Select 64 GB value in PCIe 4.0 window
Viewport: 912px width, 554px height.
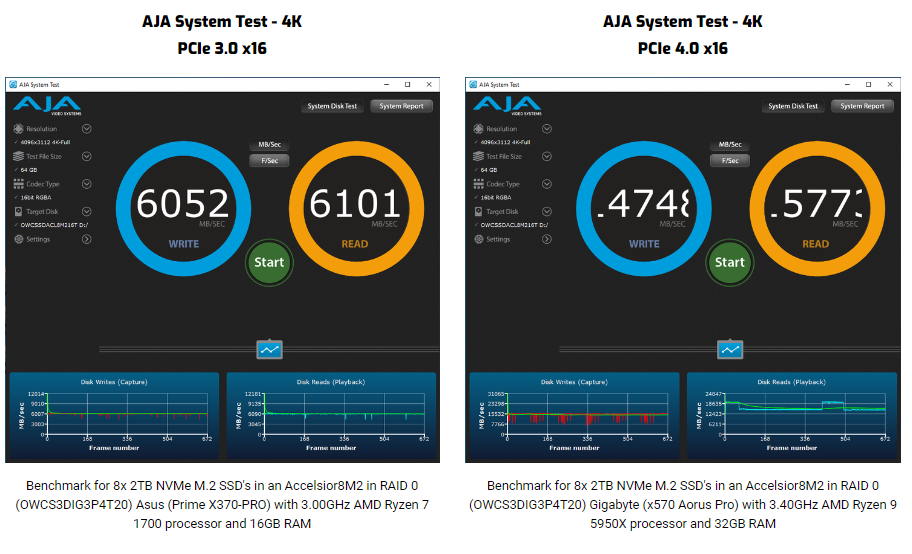tap(489, 170)
